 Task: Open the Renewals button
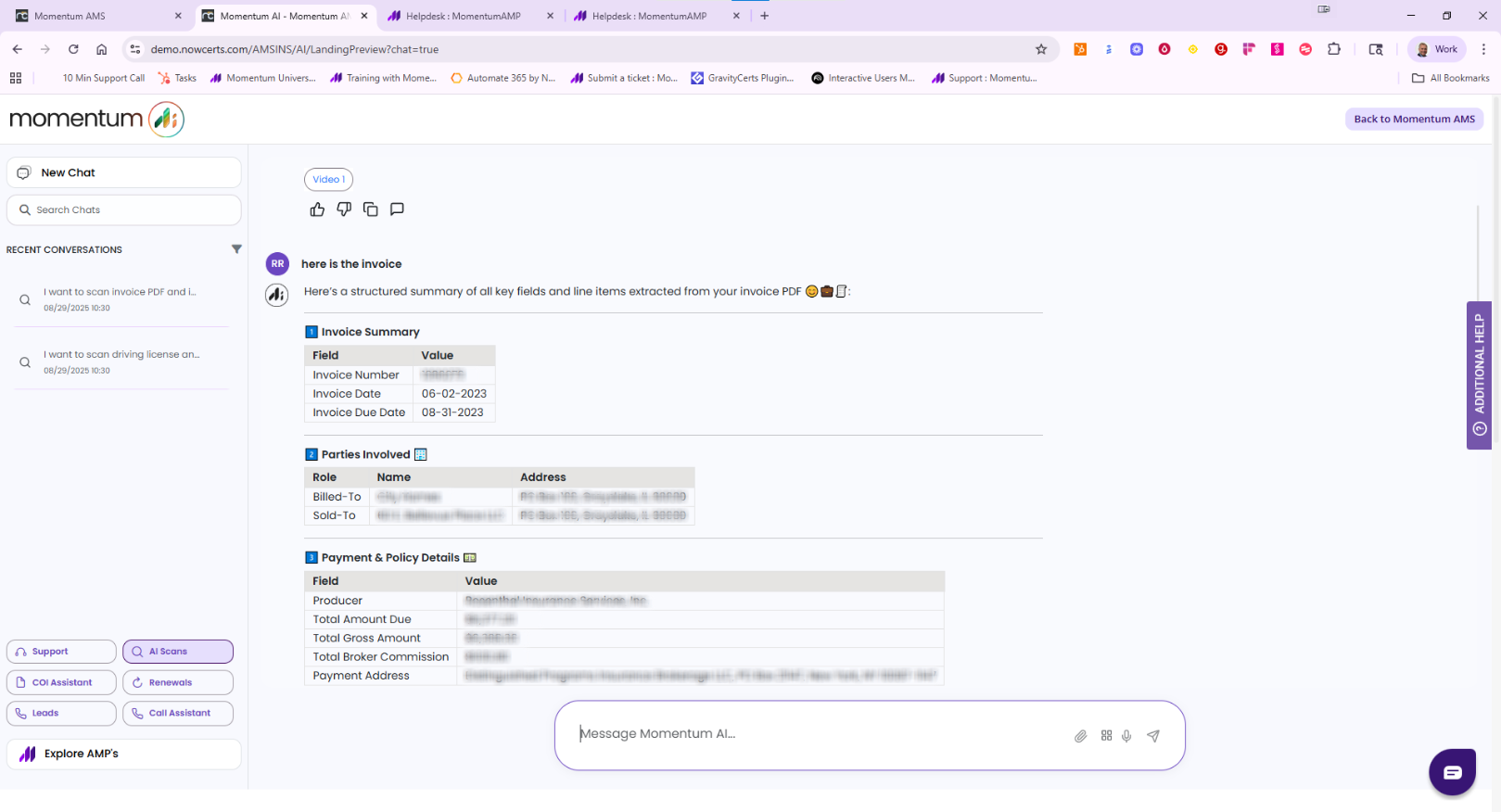tap(178, 682)
